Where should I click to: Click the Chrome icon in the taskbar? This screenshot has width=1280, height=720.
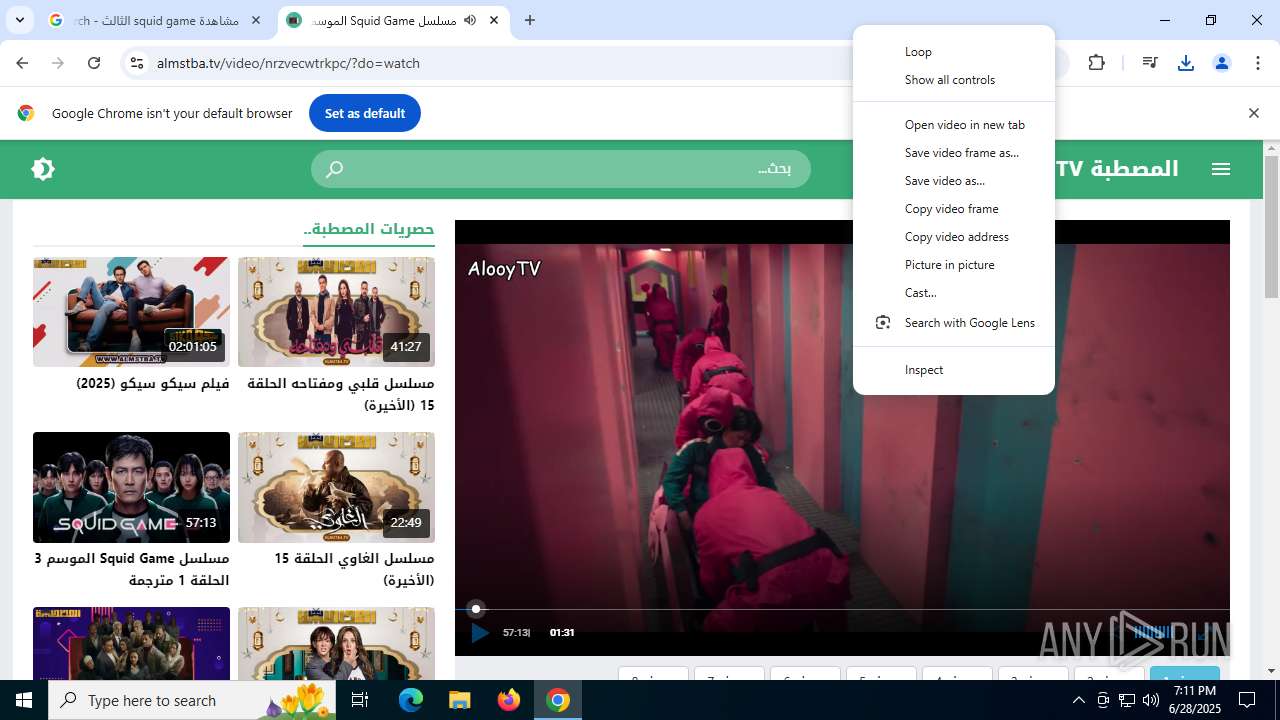(x=558, y=700)
